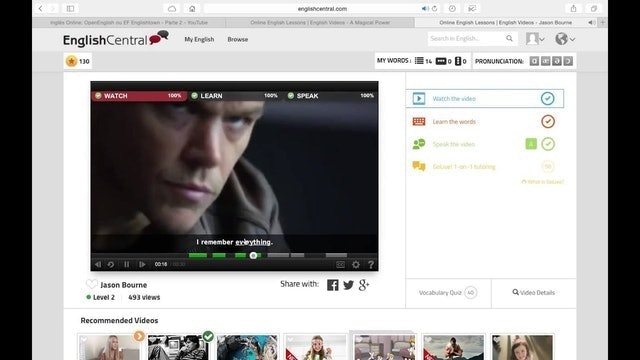Image resolution: width=640 pixels, height=360 pixels.
Task: Click the word 'everything' in subtitle
Action: click(253, 242)
